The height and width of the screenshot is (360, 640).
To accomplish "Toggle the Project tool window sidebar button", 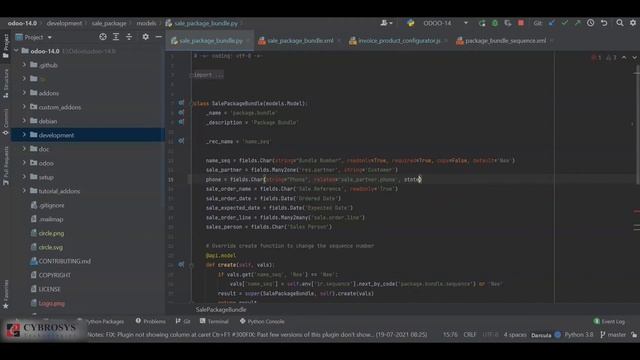I will pos(5,45).
